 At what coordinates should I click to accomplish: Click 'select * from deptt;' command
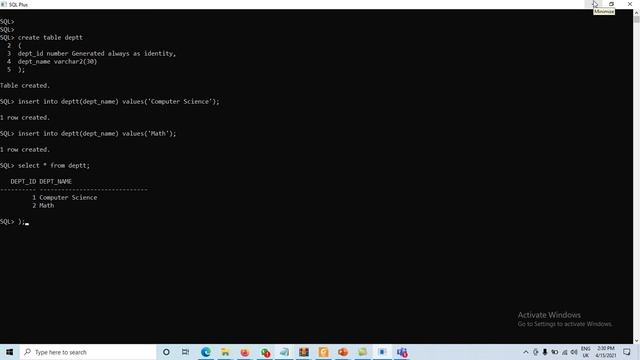click(45, 165)
